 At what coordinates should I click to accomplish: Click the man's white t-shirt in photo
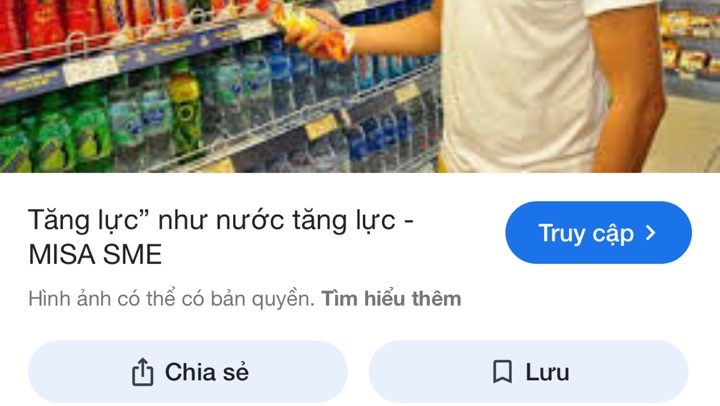point(519,85)
